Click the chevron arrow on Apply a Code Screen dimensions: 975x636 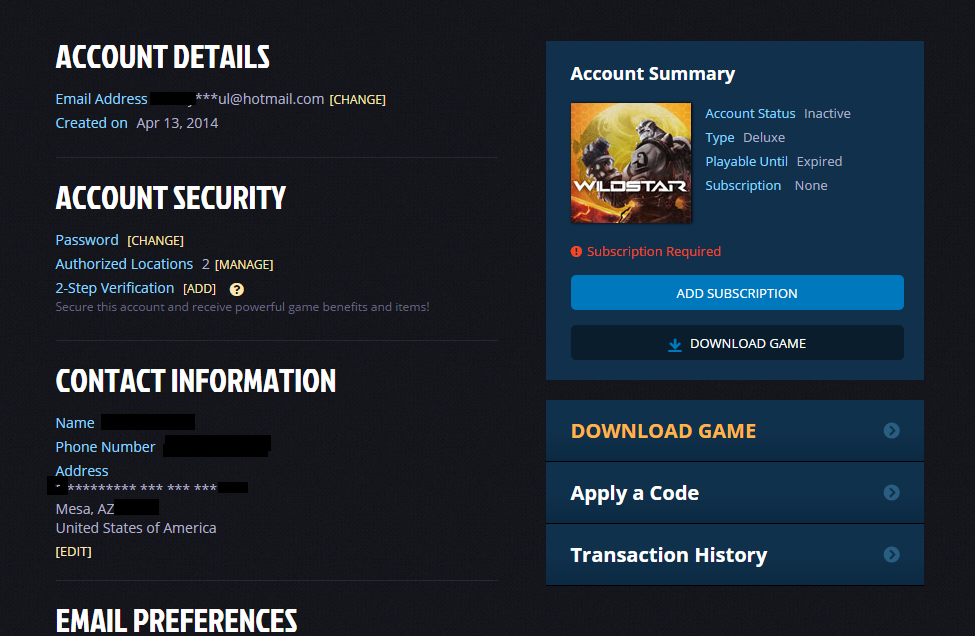point(892,493)
